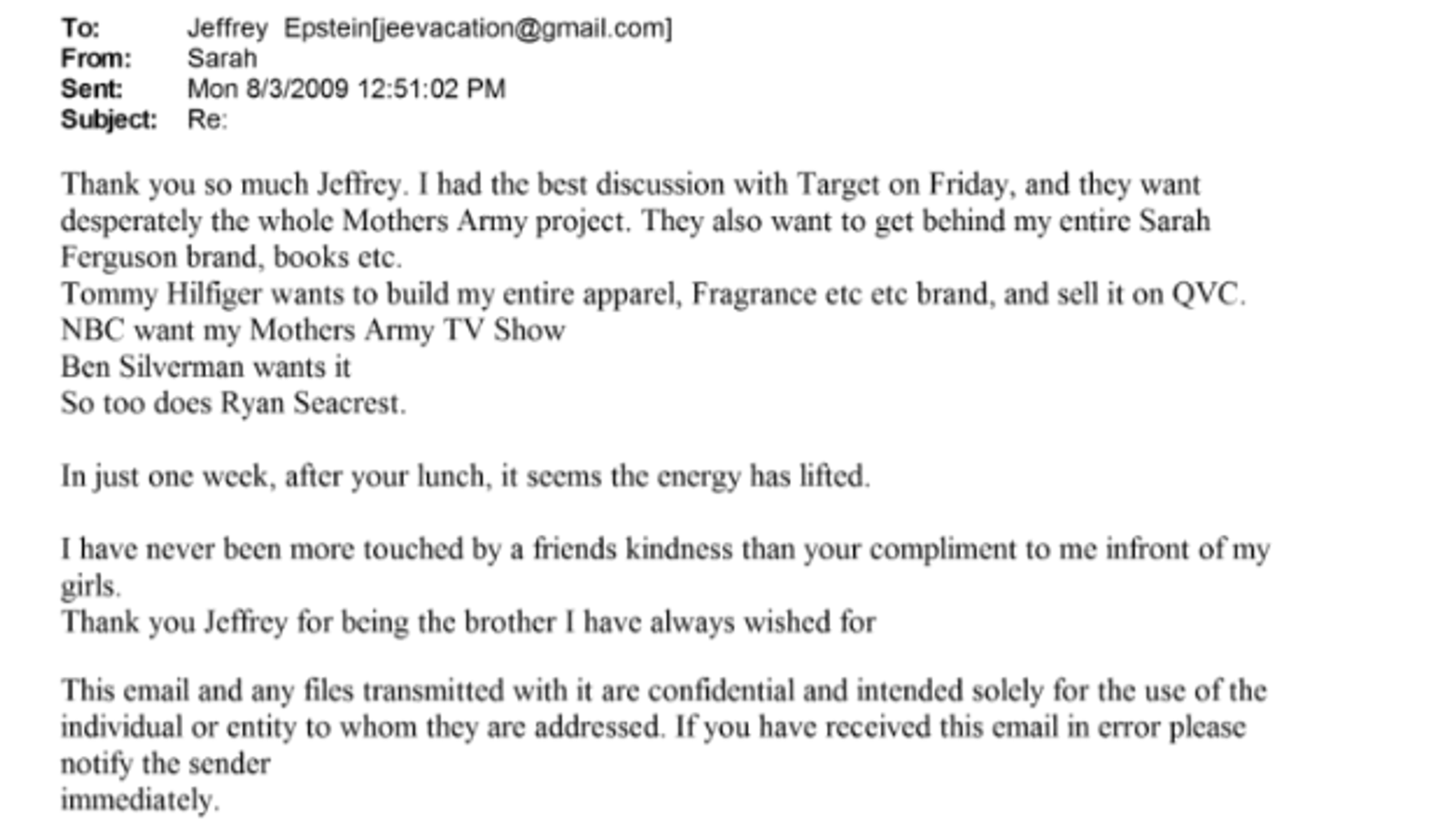Click the line ending "always wished for"
This screenshot has width=1456, height=819.
pyautogui.click(x=468, y=622)
